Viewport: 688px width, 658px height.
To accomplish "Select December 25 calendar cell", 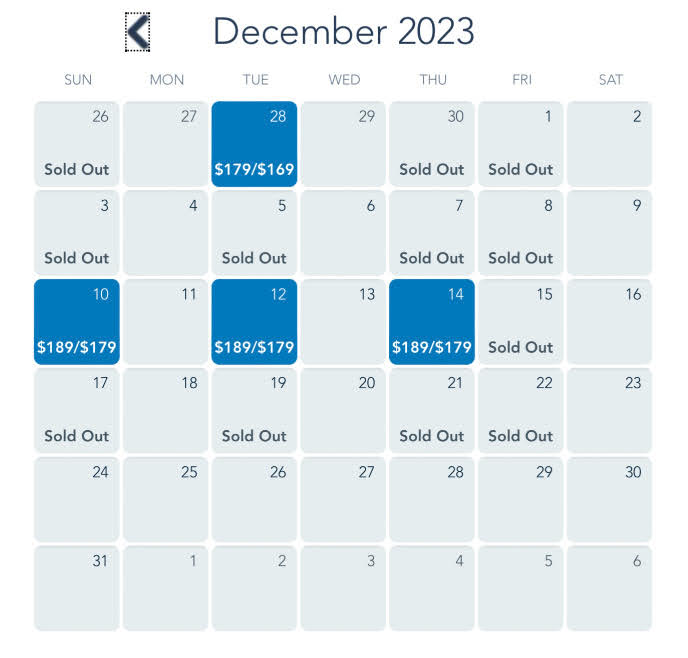I will [x=165, y=499].
